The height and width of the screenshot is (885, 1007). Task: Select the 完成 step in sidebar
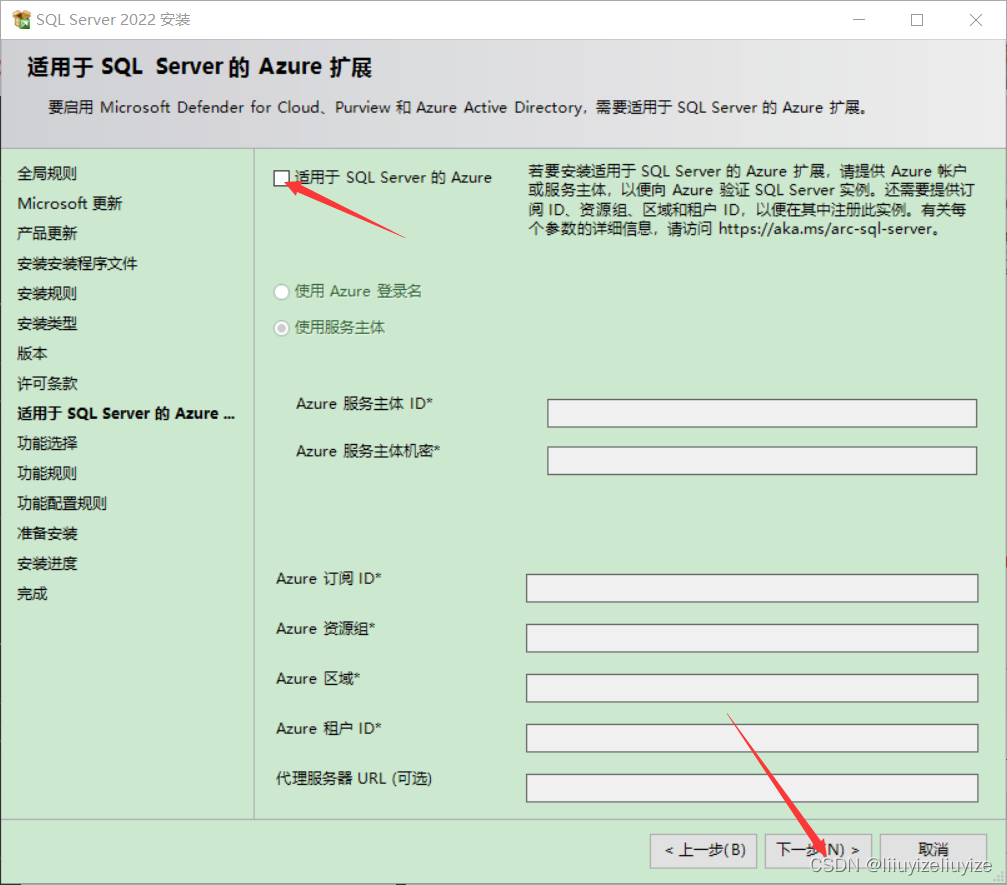click(x=32, y=593)
